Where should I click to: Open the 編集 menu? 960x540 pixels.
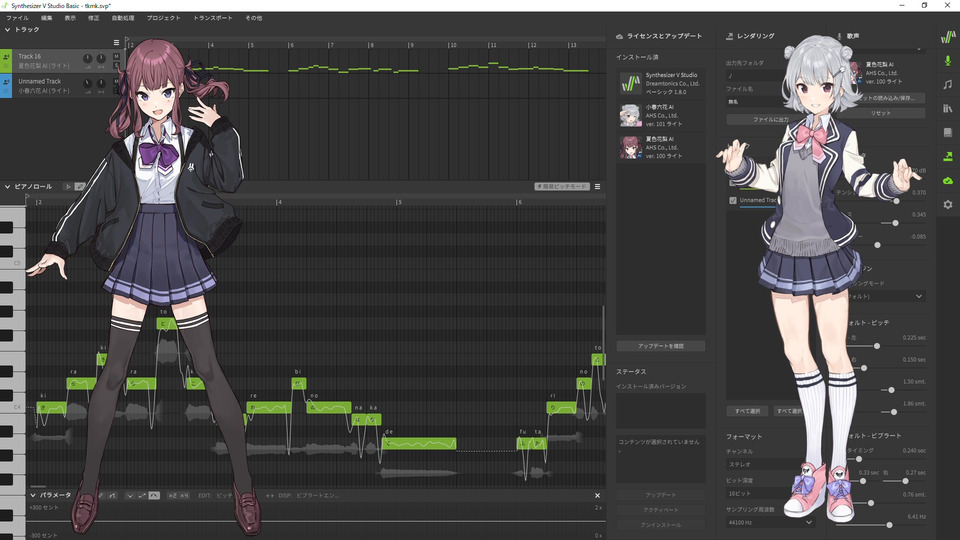[47, 18]
